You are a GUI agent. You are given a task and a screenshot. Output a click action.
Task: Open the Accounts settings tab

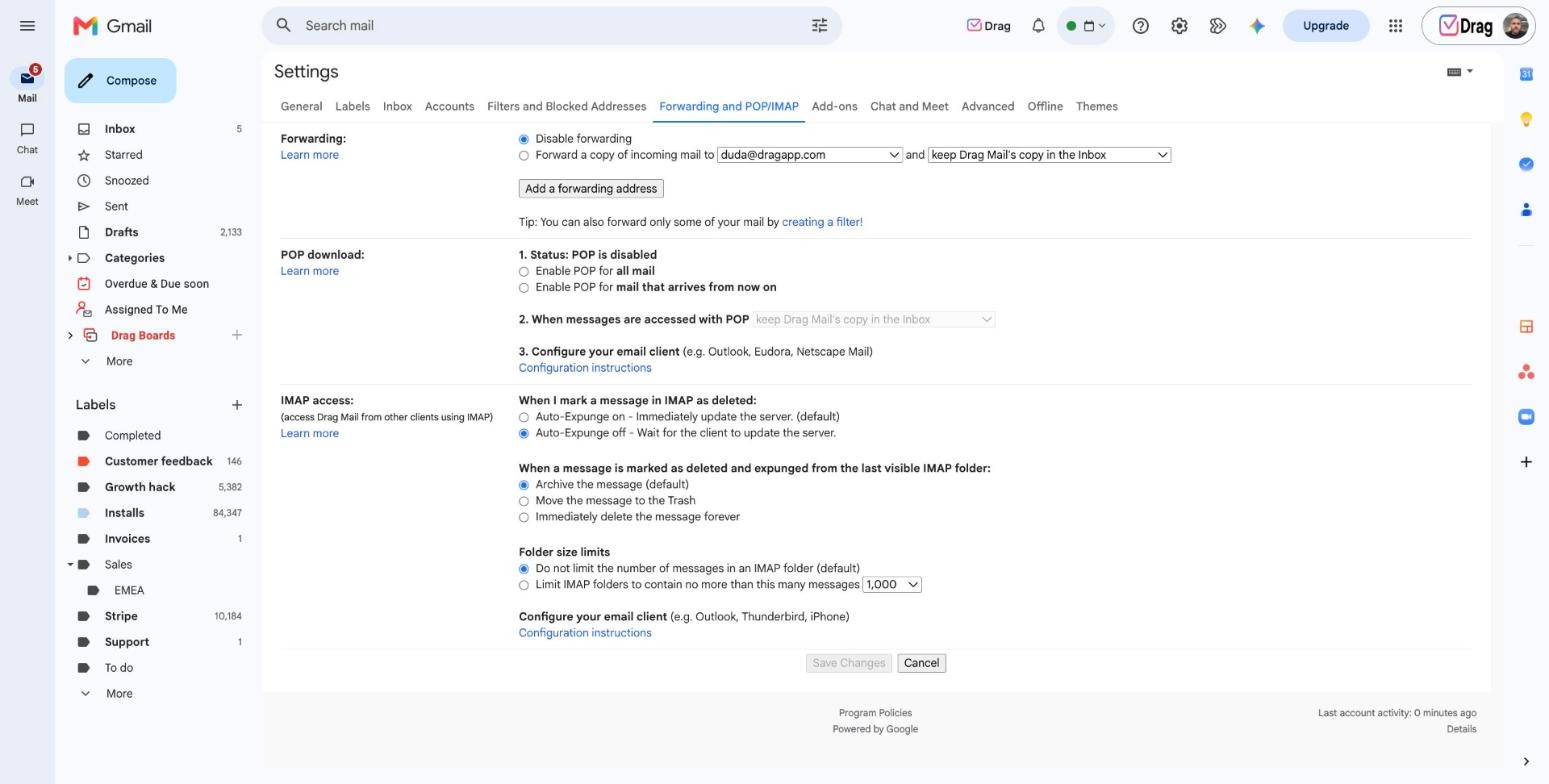[x=449, y=106]
